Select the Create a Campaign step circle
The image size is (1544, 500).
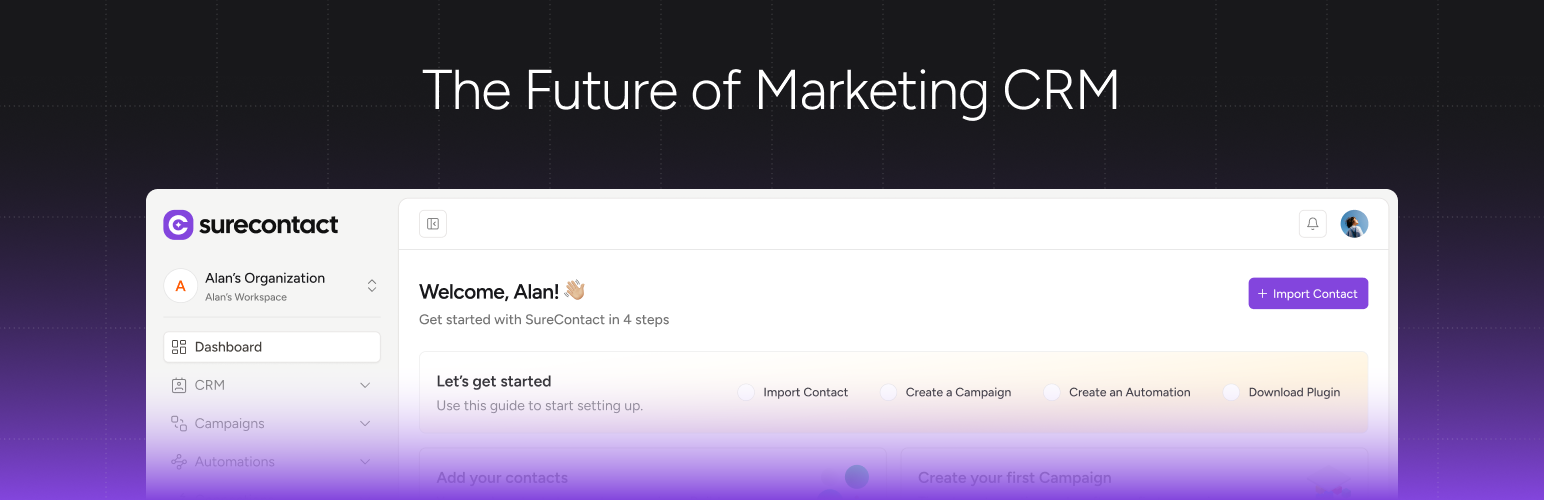(x=888, y=392)
